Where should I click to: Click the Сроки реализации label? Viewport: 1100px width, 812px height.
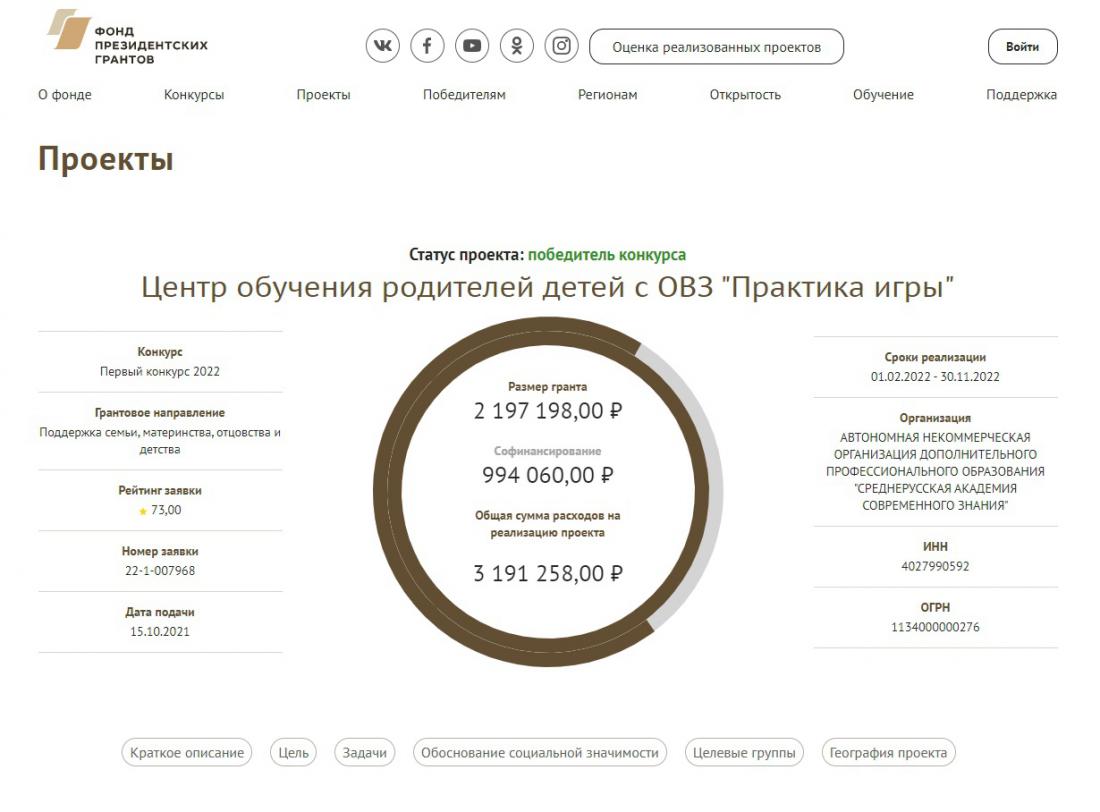(935, 357)
